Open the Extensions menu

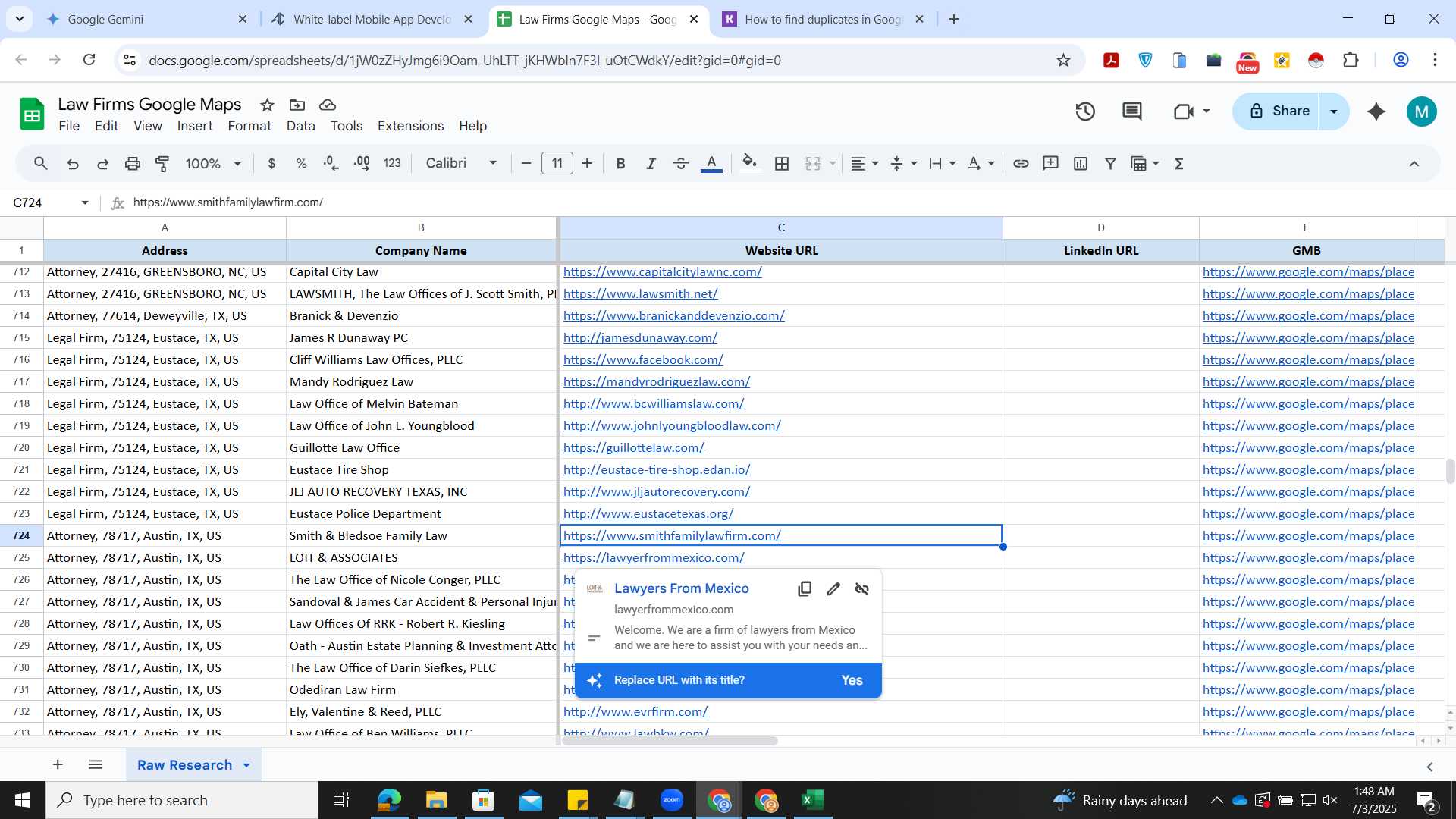410,126
